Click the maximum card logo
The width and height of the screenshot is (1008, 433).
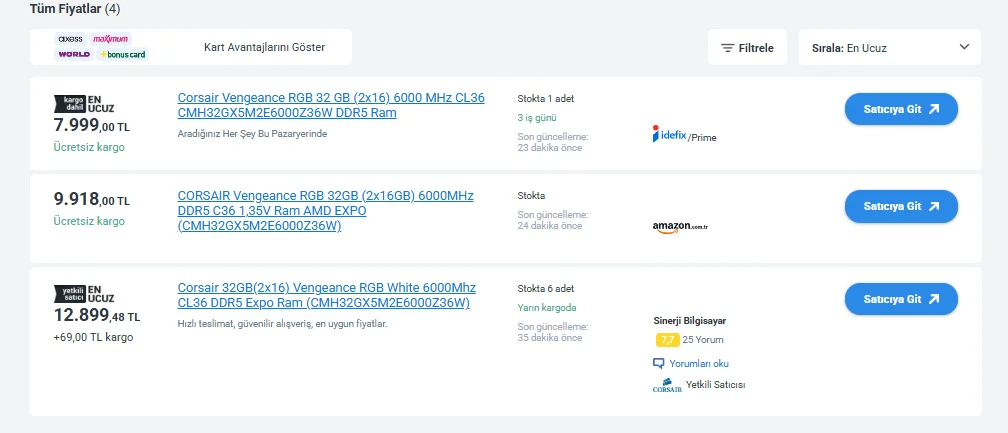coord(111,39)
